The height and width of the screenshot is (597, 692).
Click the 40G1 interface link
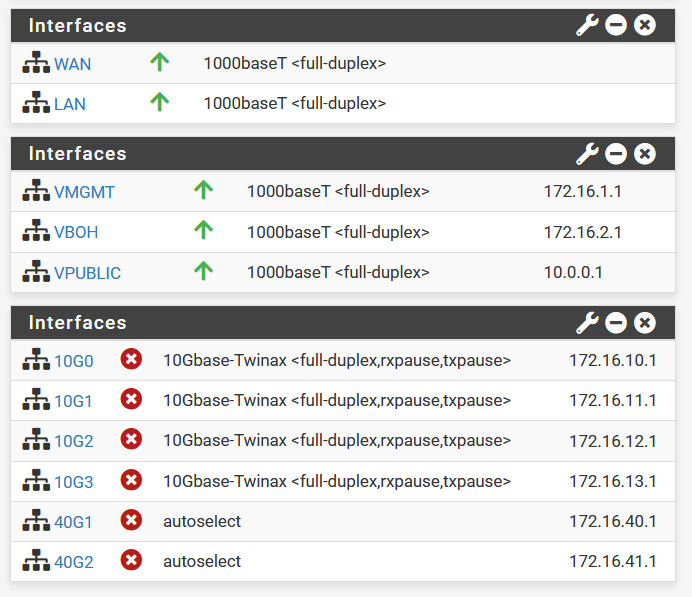pyautogui.click(x=73, y=521)
